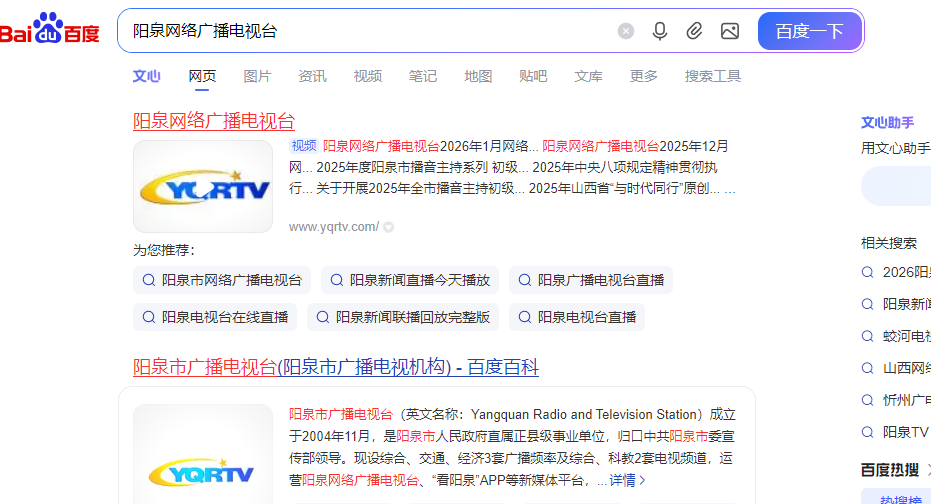Screen dimensions: 931x504
Task: Click the search box containing 阳泉网络广播电视台
Action: (x=360, y=31)
